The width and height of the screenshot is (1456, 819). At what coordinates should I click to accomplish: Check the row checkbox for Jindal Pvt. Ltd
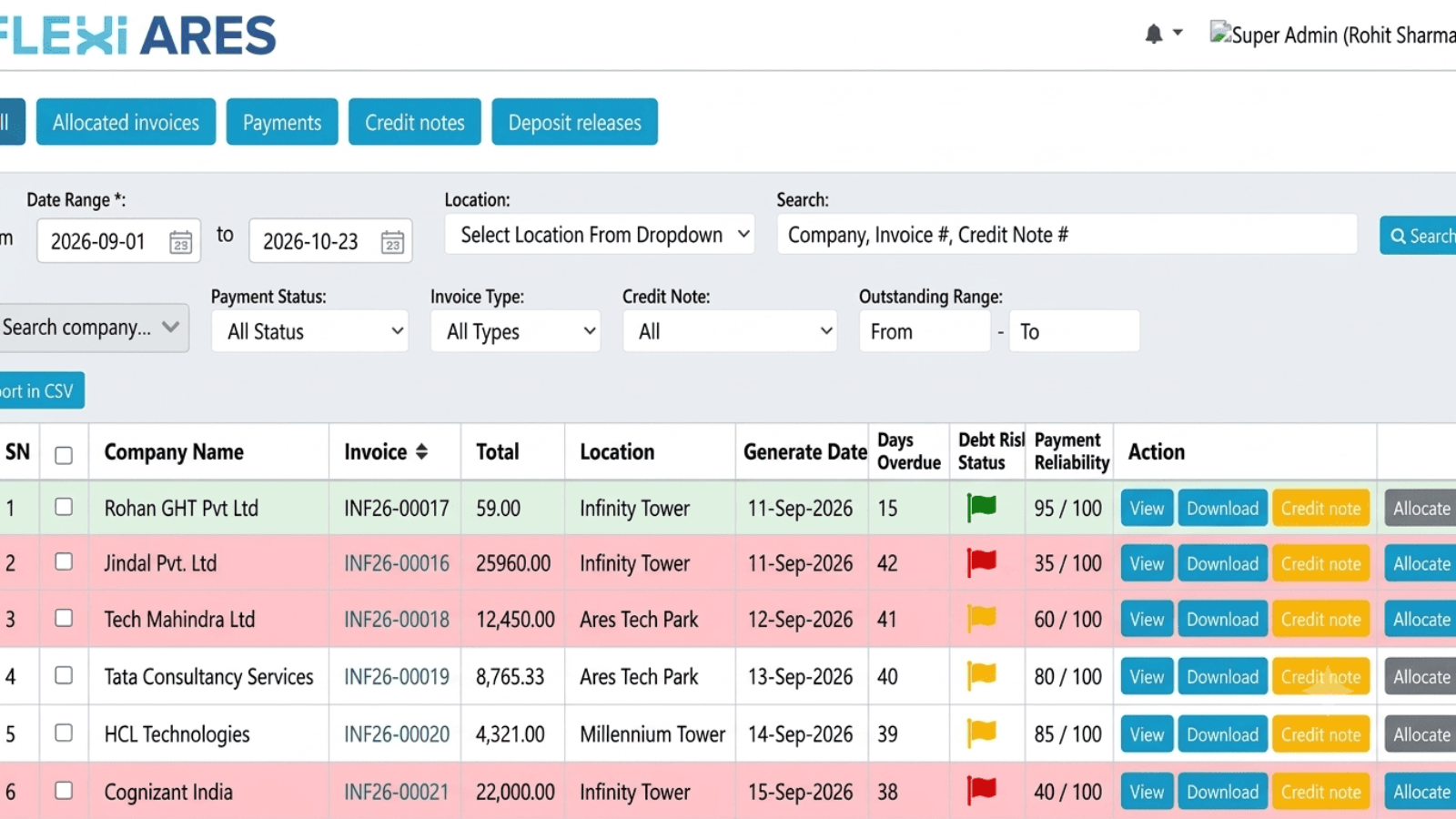[64, 561]
